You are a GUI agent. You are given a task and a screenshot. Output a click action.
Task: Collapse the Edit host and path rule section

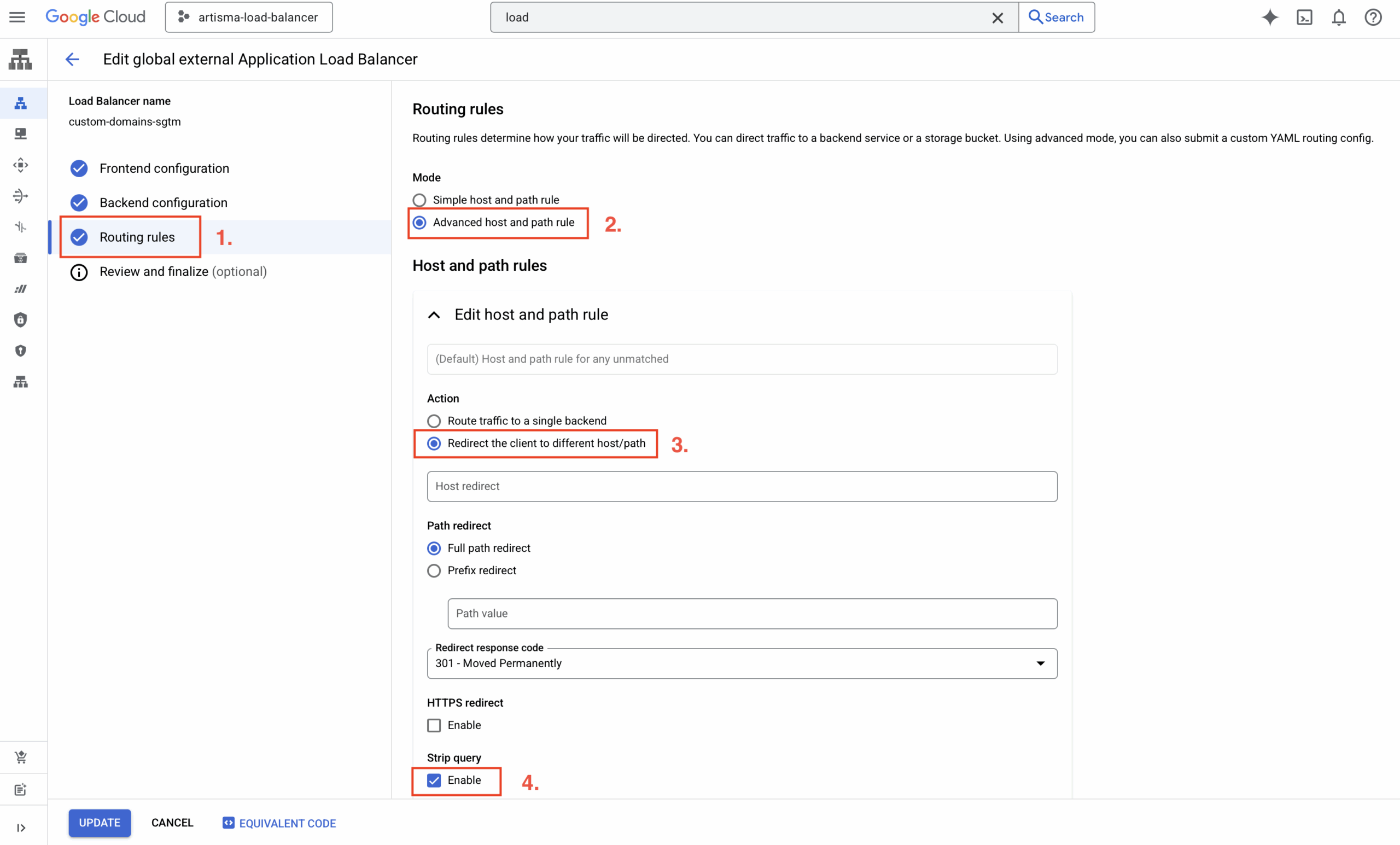[x=434, y=315]
